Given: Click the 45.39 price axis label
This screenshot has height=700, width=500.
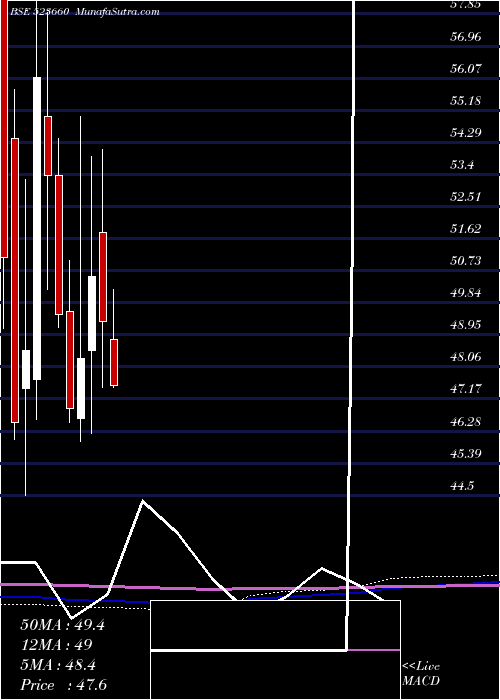Looking at the screenshot, I should [466, 453].
